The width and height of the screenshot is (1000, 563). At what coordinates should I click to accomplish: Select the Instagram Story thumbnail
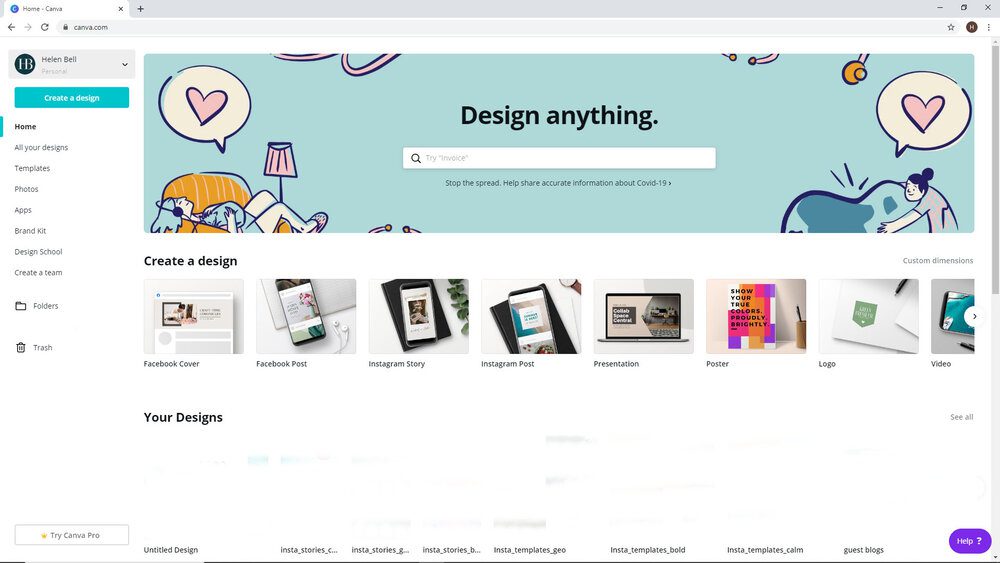click(418, 316)
